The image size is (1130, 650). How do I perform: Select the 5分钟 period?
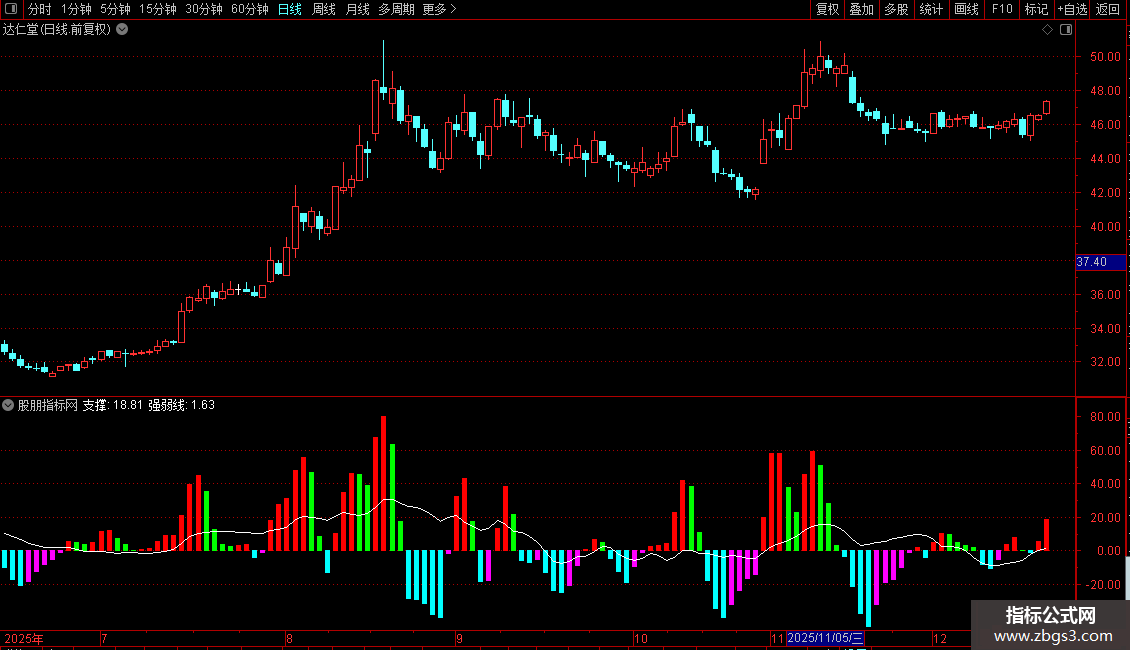click(115, 9)
